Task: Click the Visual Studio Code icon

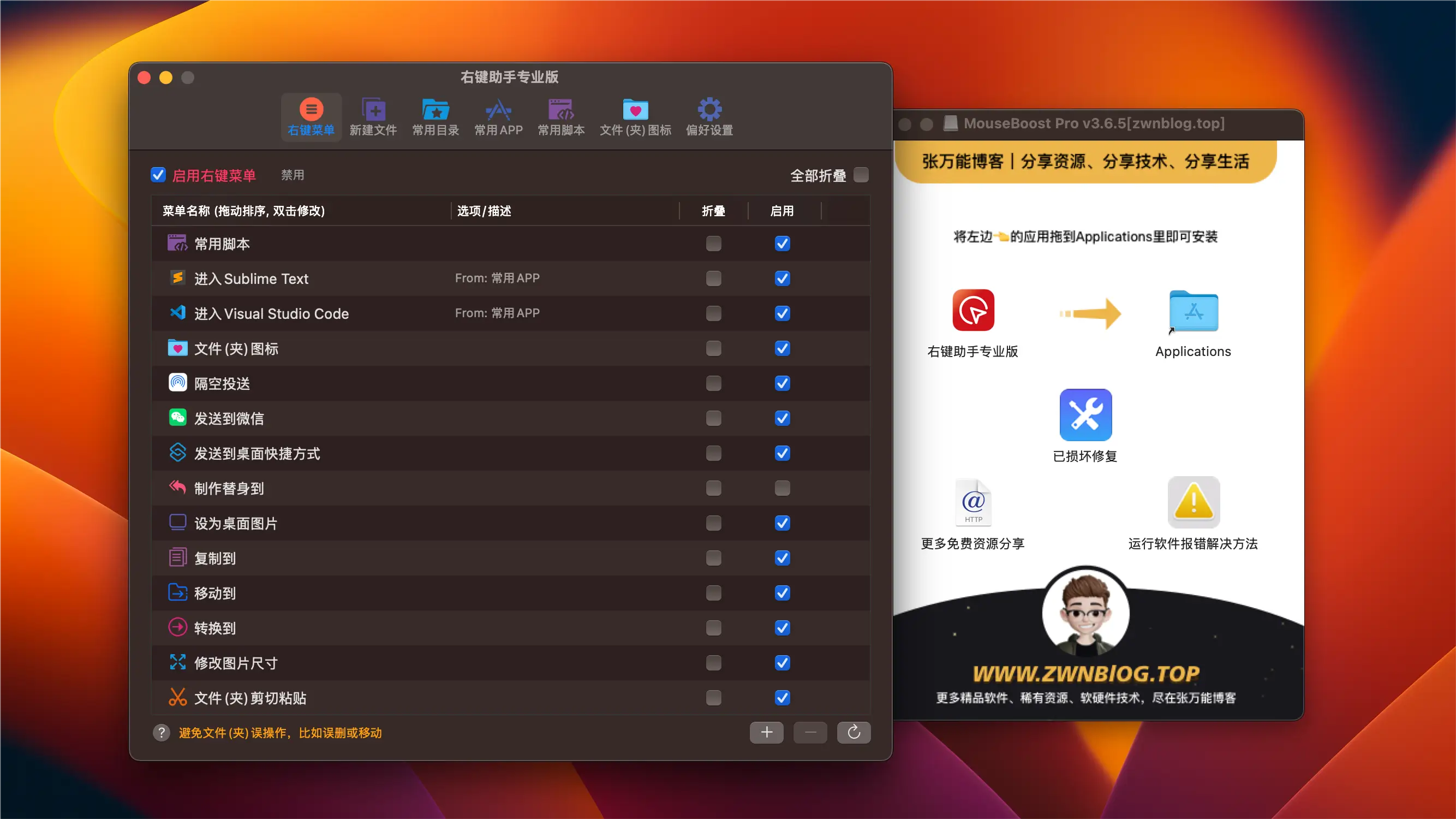Action: pyautogui.click(x=177, y=313)
